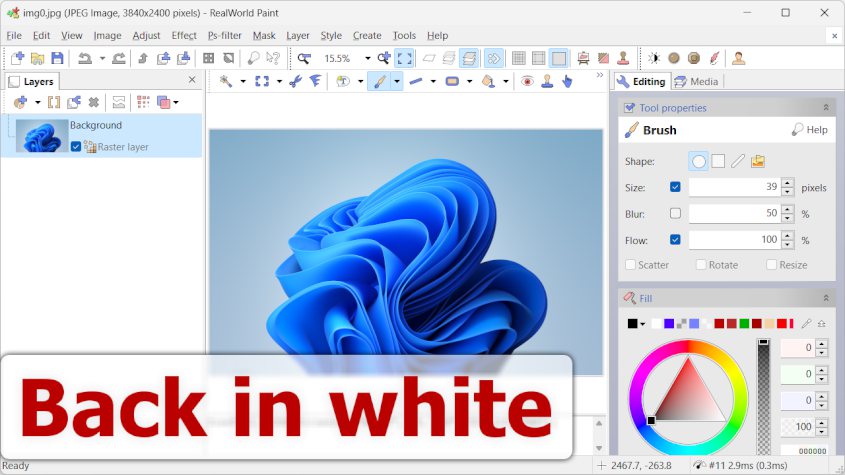845x475 pixels.
Task: Enable the Scatter checkbox
Action: 630,265
